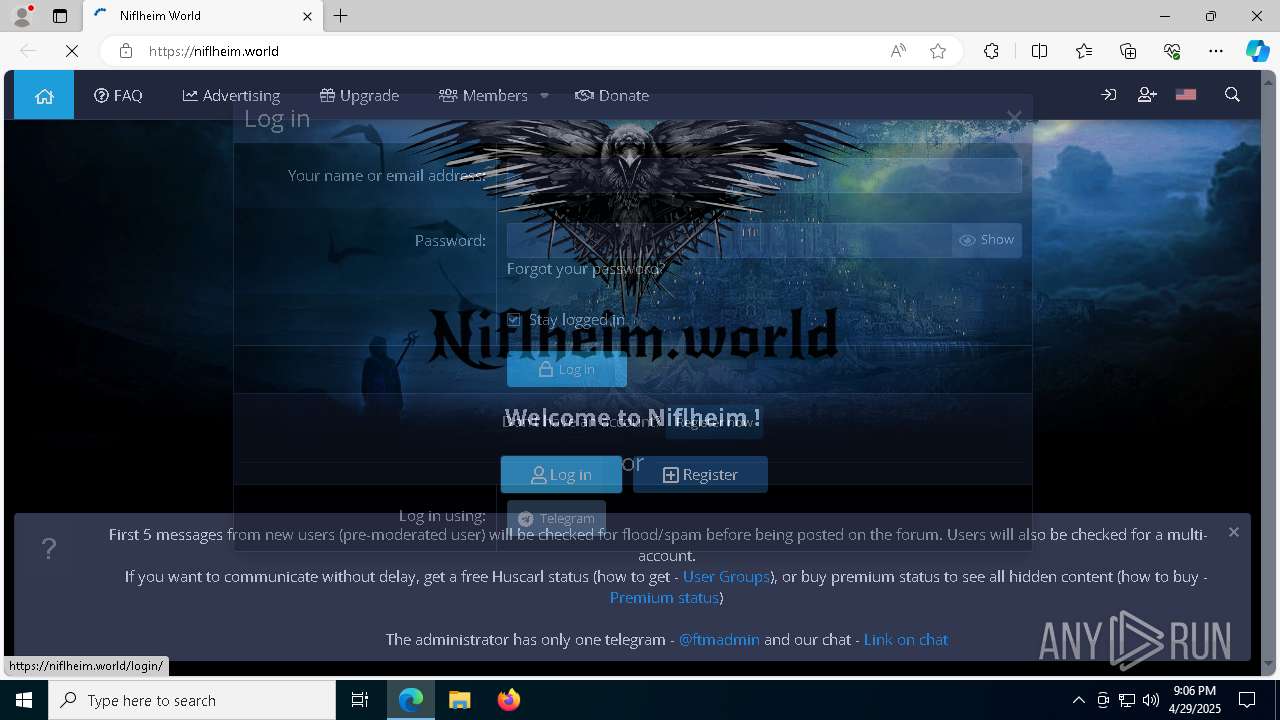Screen dimensions: 1280x720
Task: Open a new browser tab
Action: pyautogui.click(x=341, y=16)
